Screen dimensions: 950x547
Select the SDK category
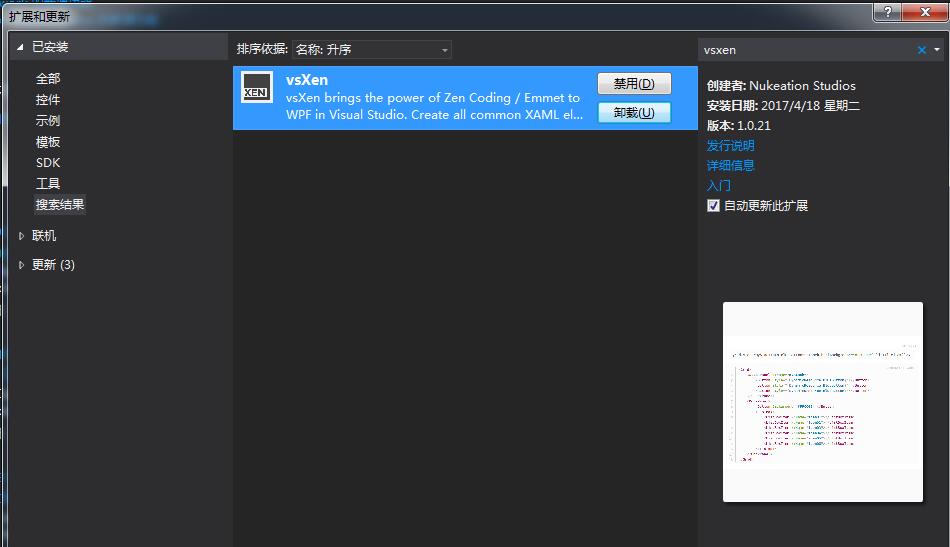click(x=48, y=162)
